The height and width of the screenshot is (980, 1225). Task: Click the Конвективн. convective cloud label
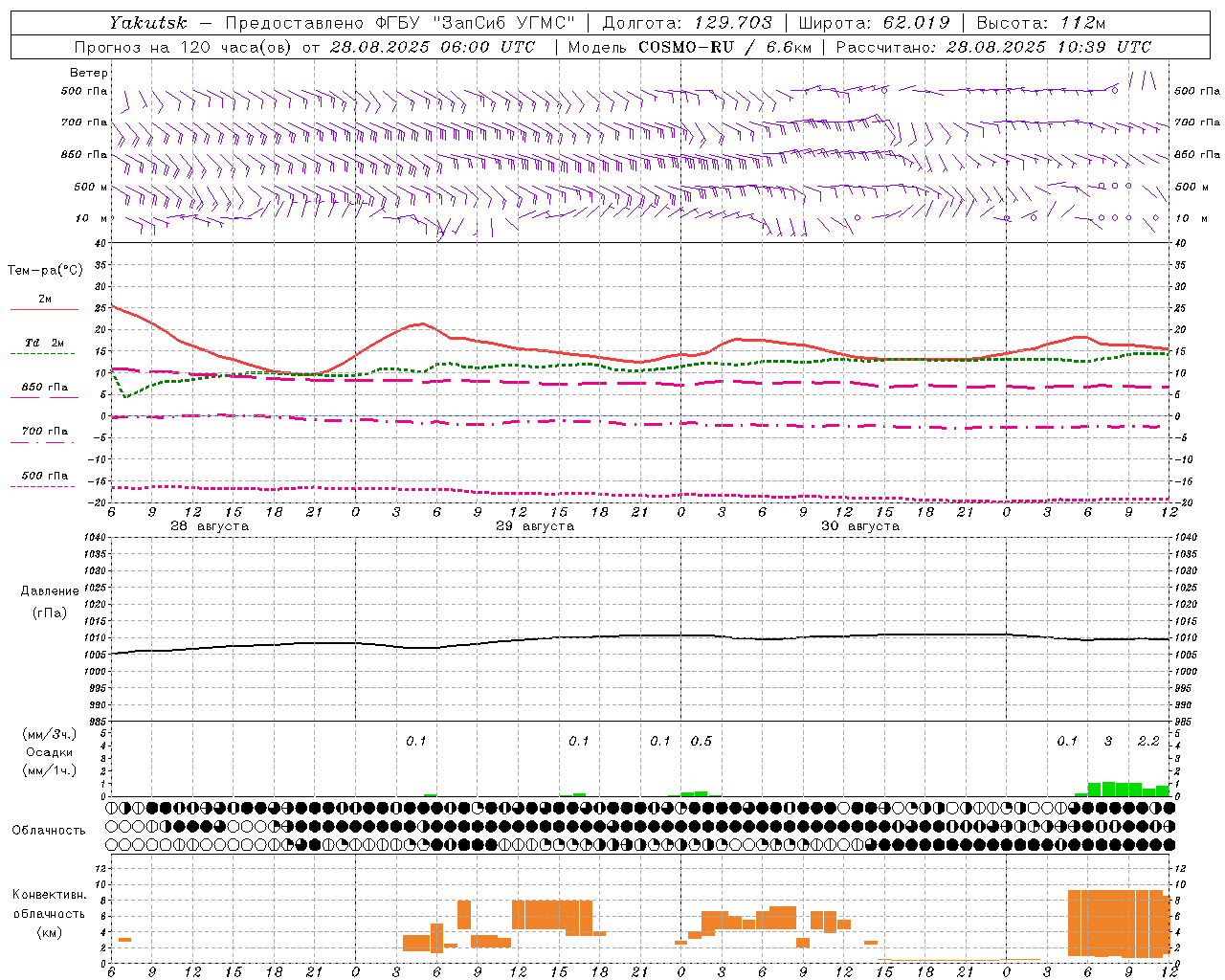pos(49,895)
